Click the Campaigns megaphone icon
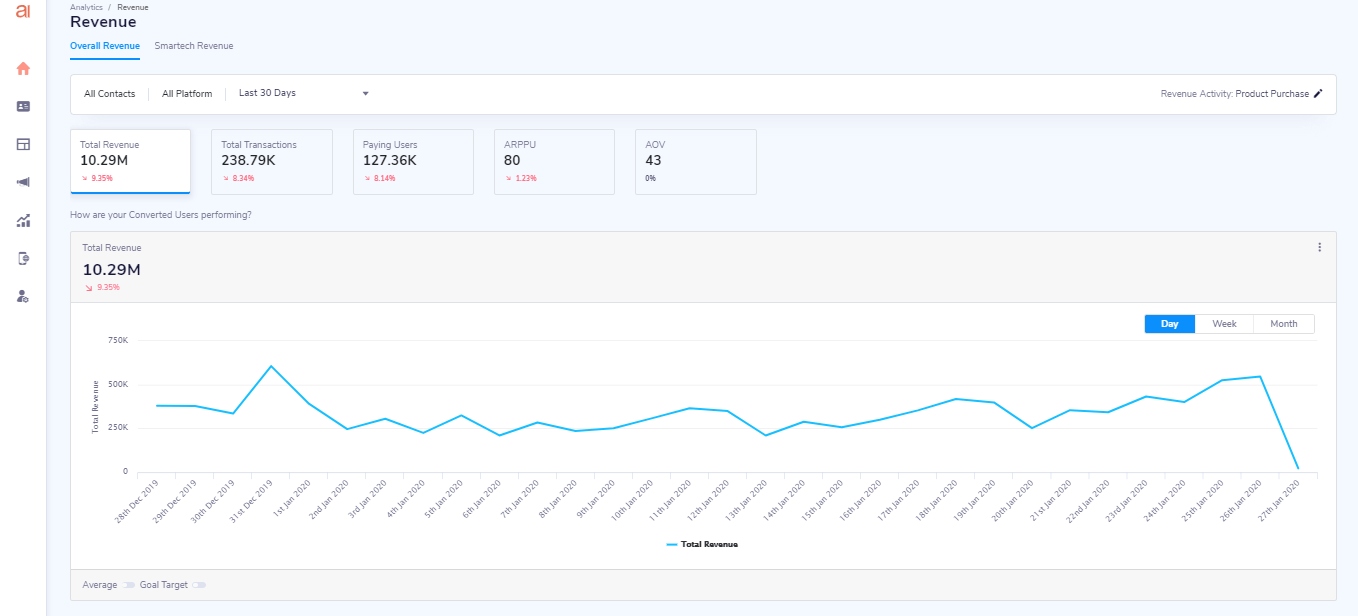1358x616 pixels. (22, 182)
